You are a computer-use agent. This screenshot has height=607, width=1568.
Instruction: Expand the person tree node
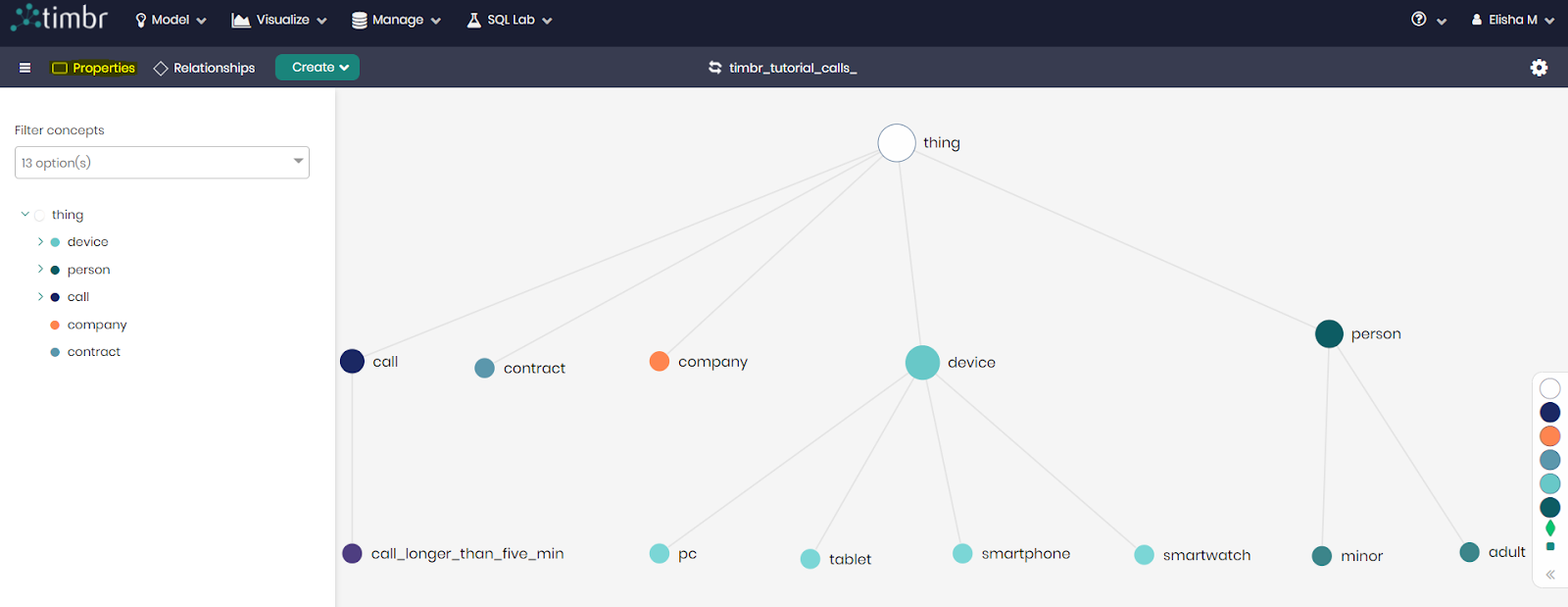(x=40, y=269)
